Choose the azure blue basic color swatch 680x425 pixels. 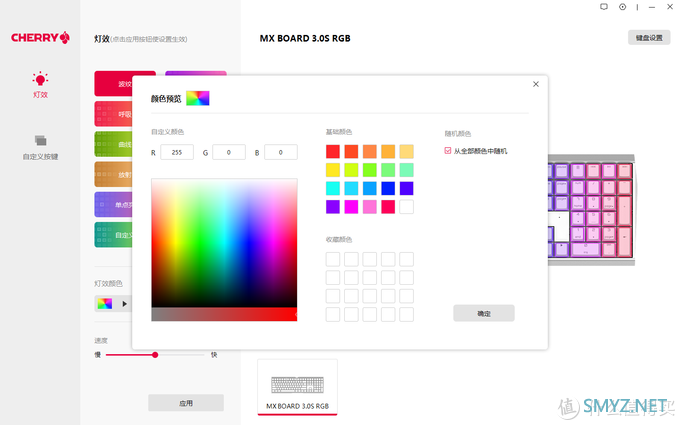tap(369, 188)
